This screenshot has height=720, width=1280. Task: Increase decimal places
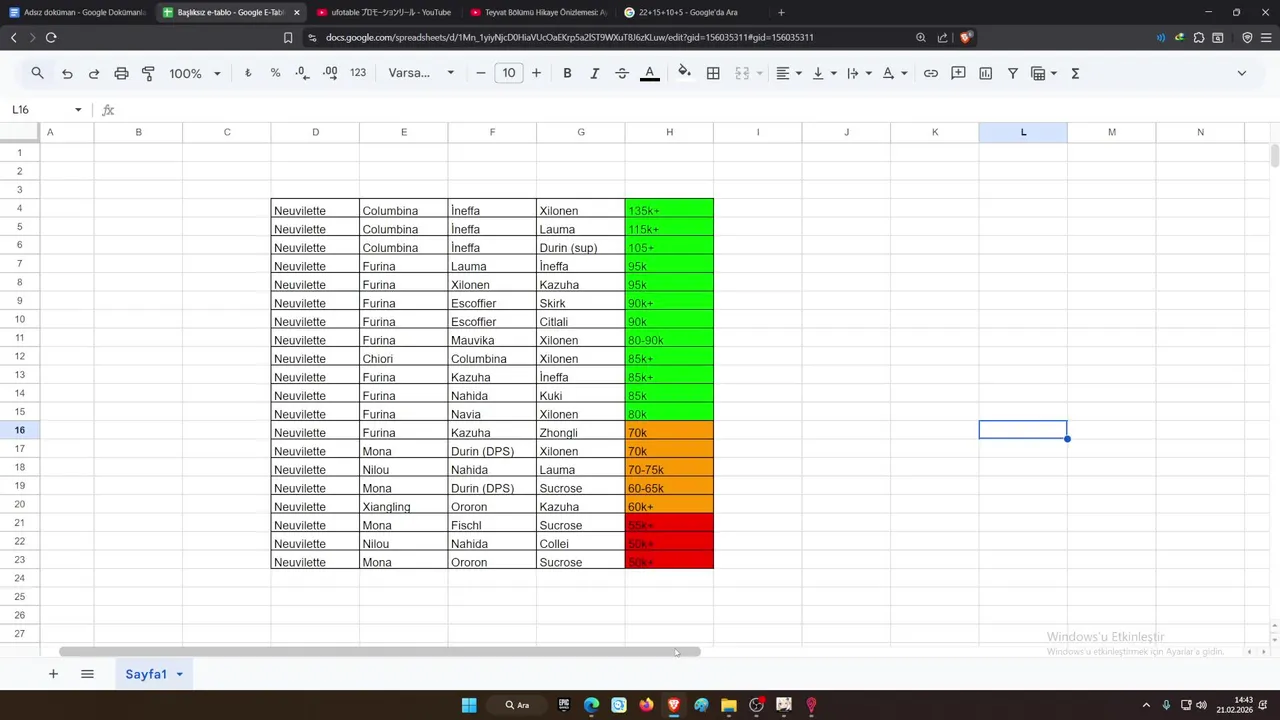330,73
